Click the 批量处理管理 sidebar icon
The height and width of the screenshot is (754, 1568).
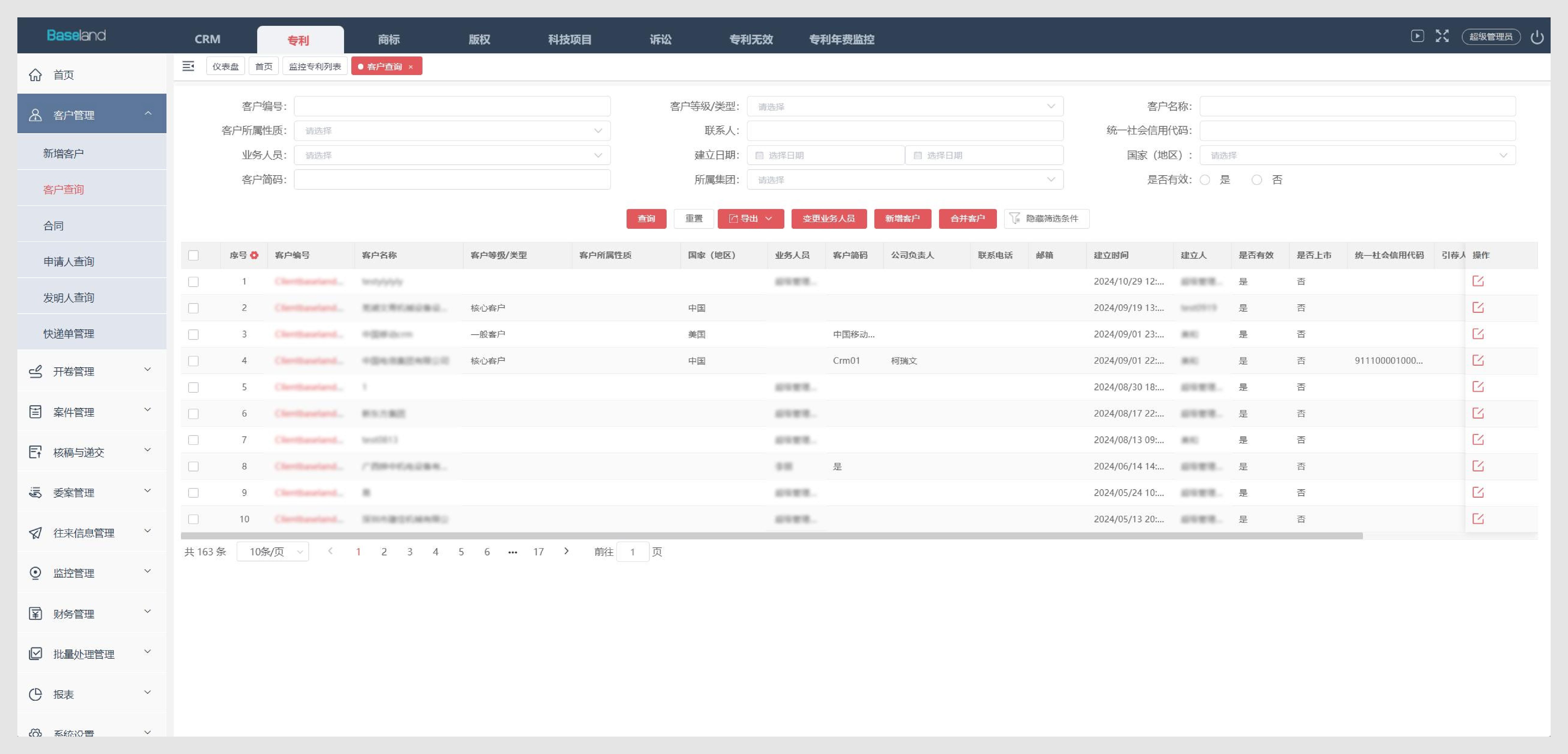click(x=35, y=654)
